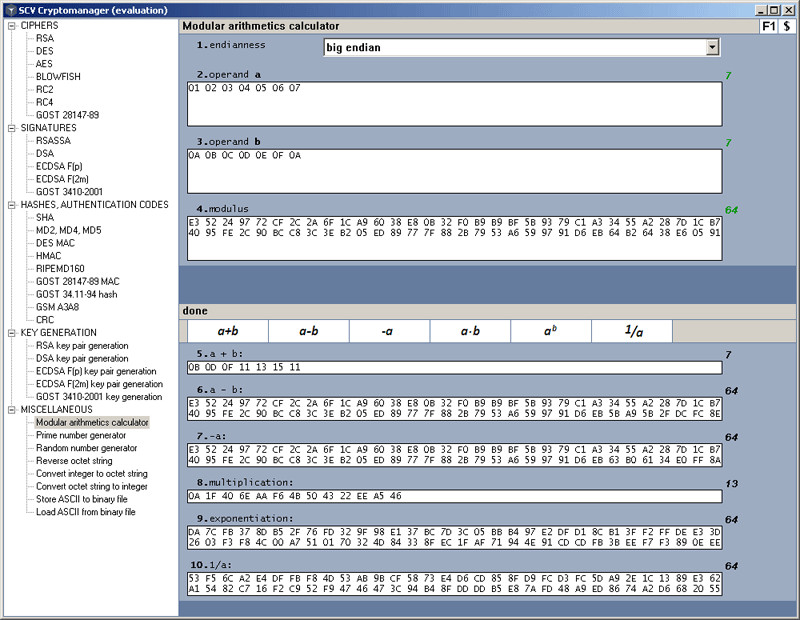Select RC4 cipher tree item

pos(44,102)
